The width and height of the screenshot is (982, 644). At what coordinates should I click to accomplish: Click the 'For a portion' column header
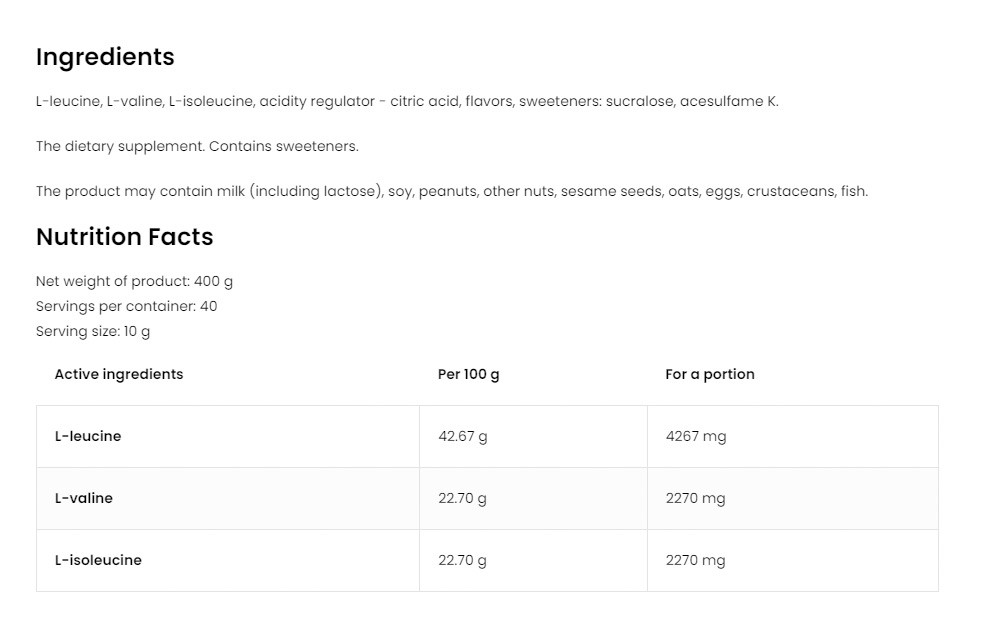pyautogui.click(x=710, y=374)
